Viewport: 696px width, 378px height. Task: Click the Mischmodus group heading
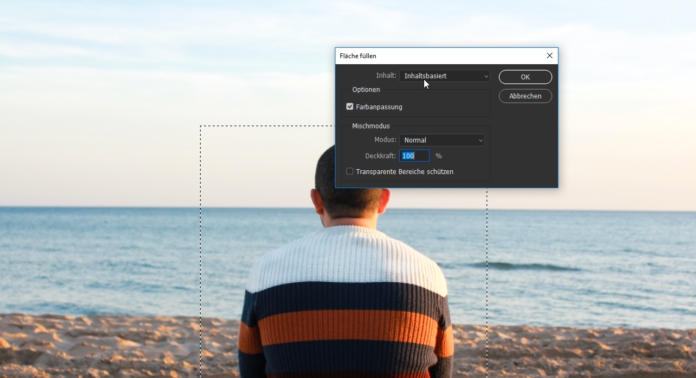point(371,126)
